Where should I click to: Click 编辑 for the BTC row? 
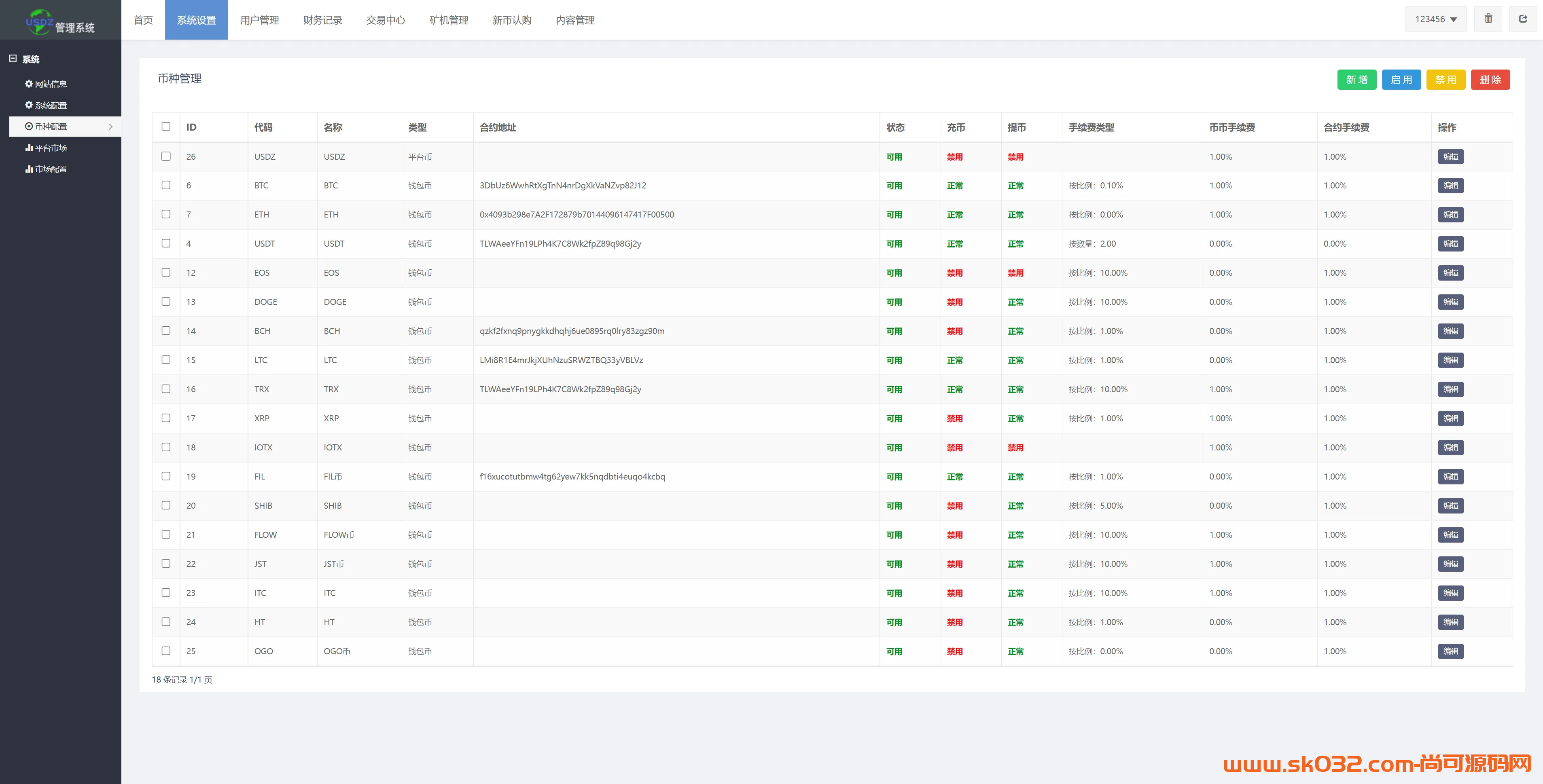point(1451,186)
